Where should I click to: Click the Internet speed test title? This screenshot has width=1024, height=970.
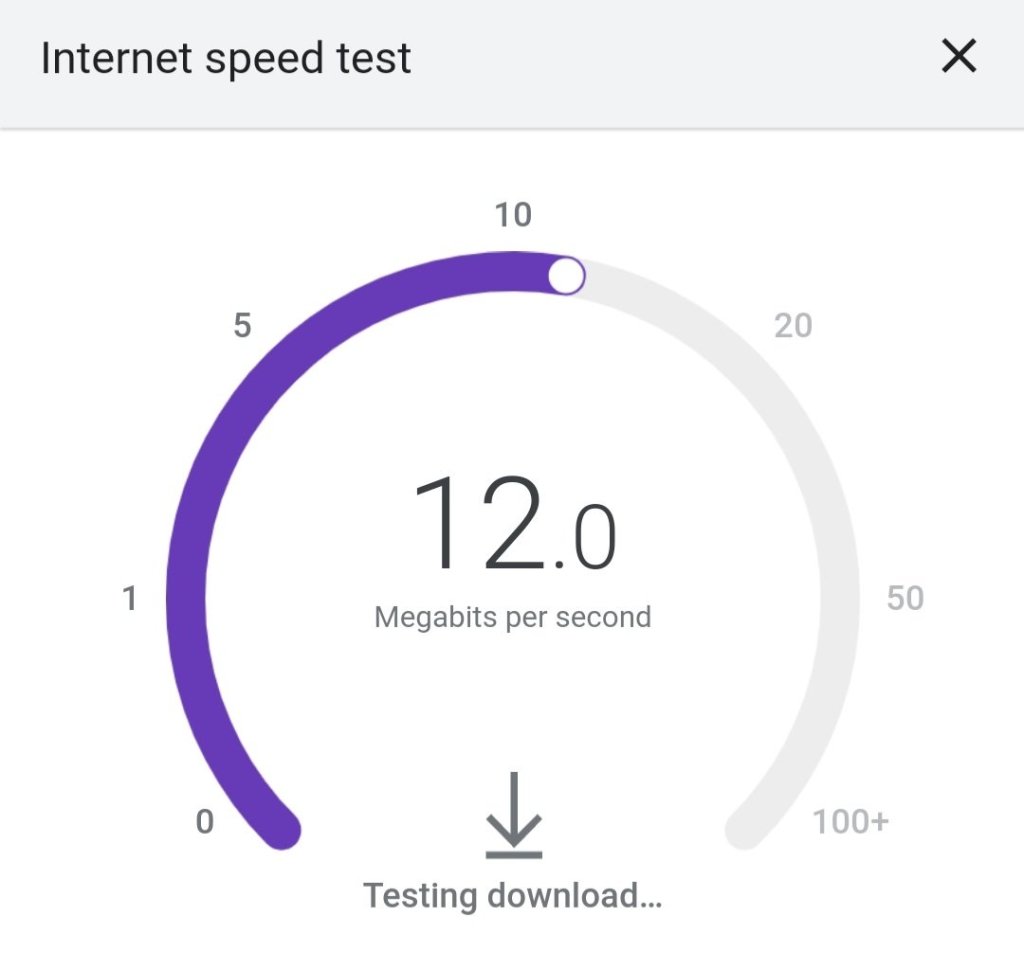click(x=226, y=58)
